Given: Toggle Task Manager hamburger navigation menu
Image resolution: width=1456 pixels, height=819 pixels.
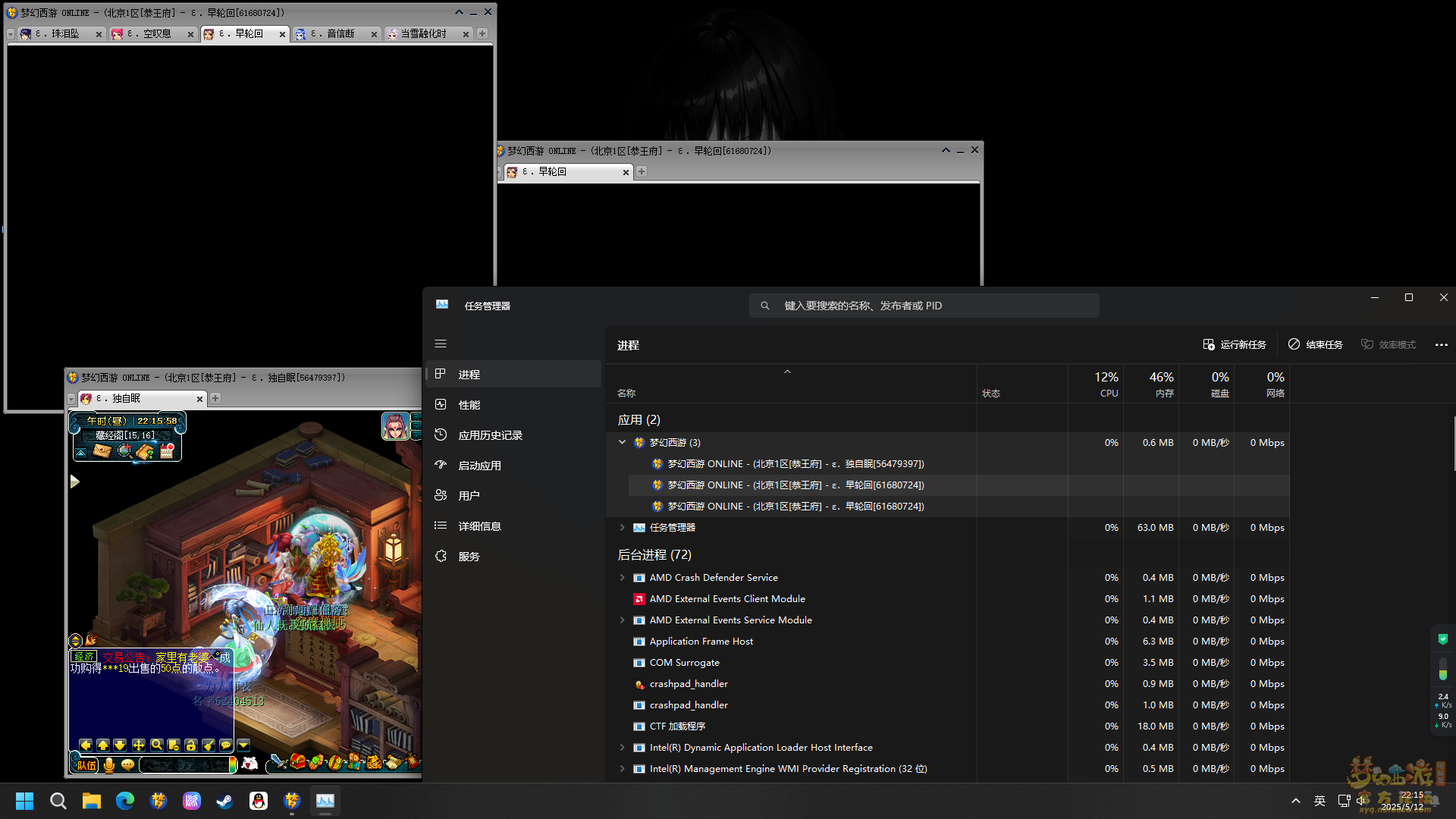Looking at the screenshot, I should [x=441, y=344].
